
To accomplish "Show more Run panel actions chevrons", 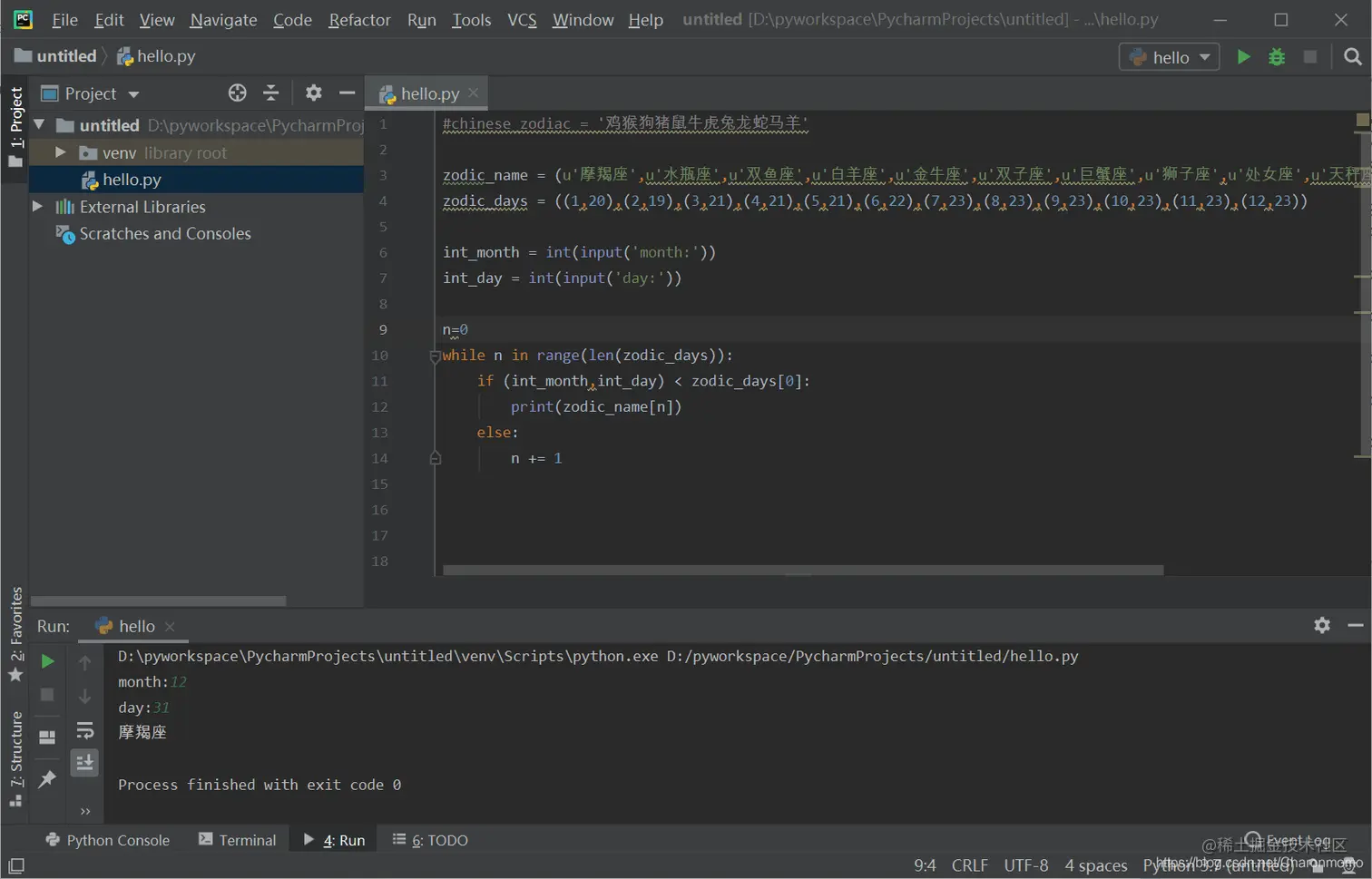I will click(x=85, y=811).
